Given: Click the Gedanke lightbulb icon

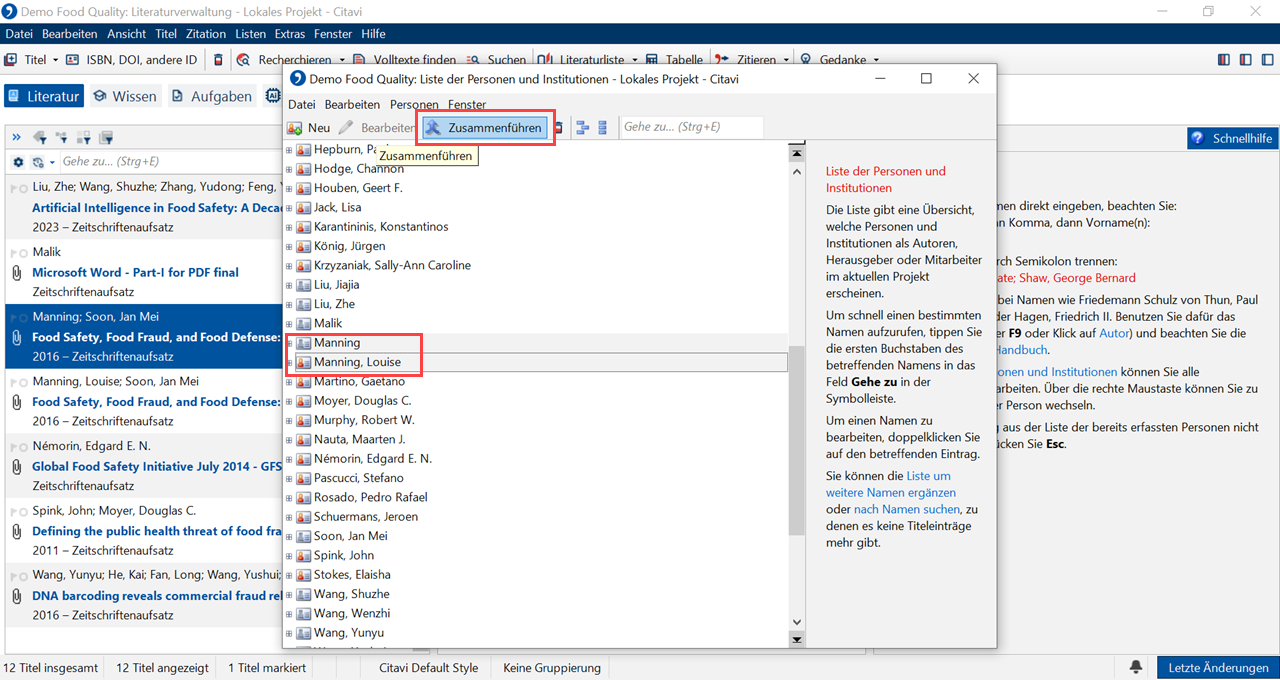Looking at the screenshot, I should tap(806, 60).
